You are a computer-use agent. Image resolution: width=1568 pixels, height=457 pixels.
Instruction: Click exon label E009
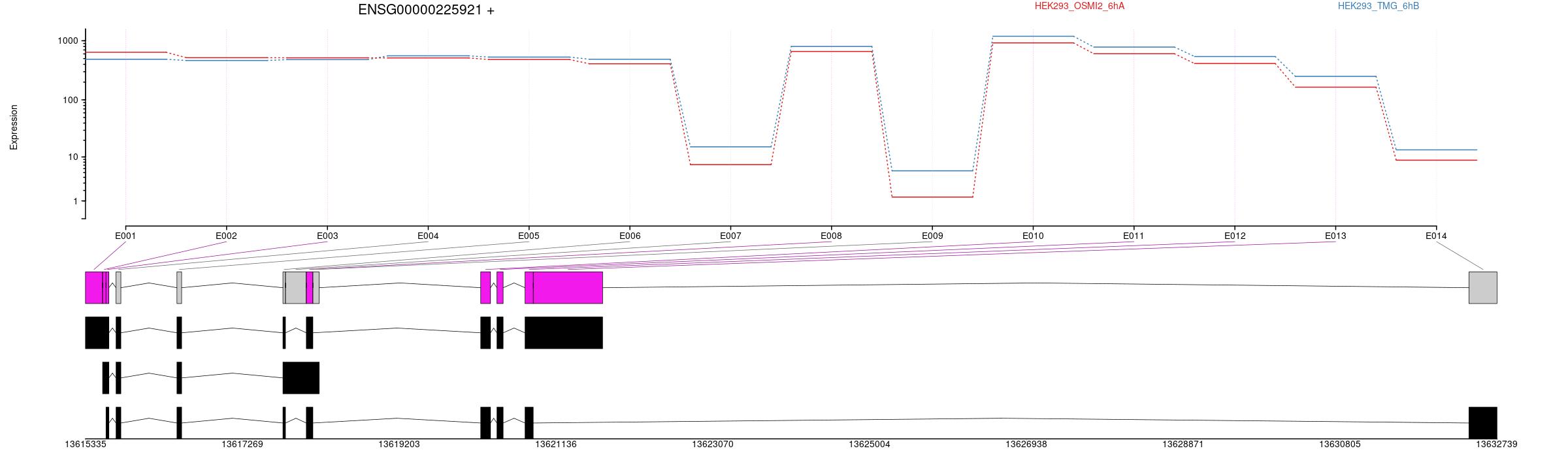932,236
